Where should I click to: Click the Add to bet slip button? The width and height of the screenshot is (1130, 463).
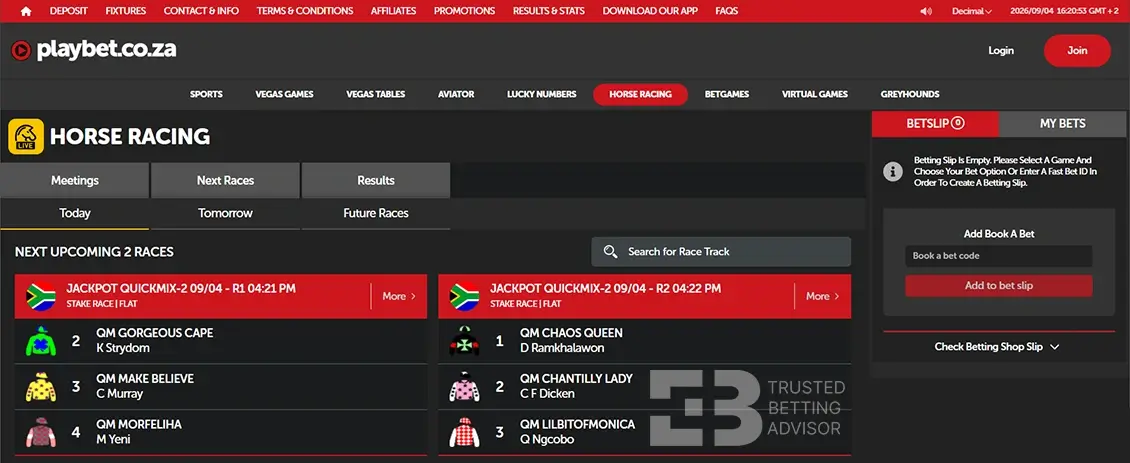999,286
